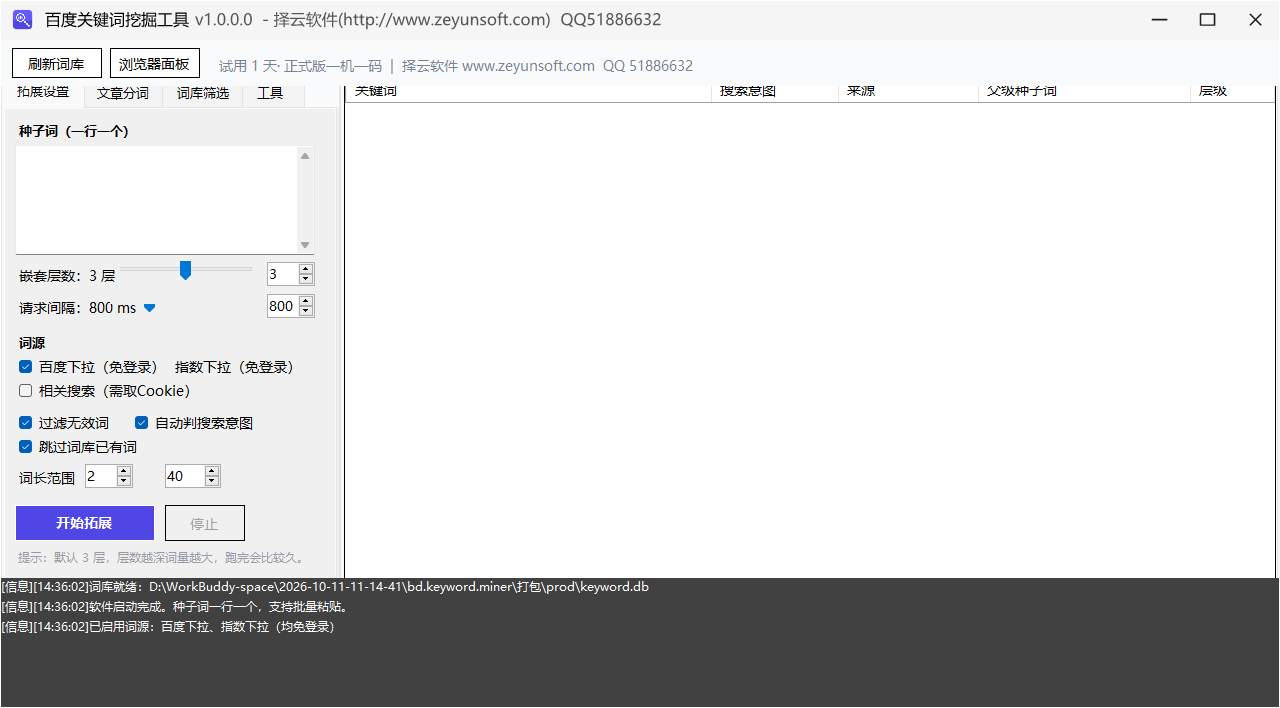Toggle the 自动判搜索意图 checkbox
The image size is (1280, 708).
[142, 423]
